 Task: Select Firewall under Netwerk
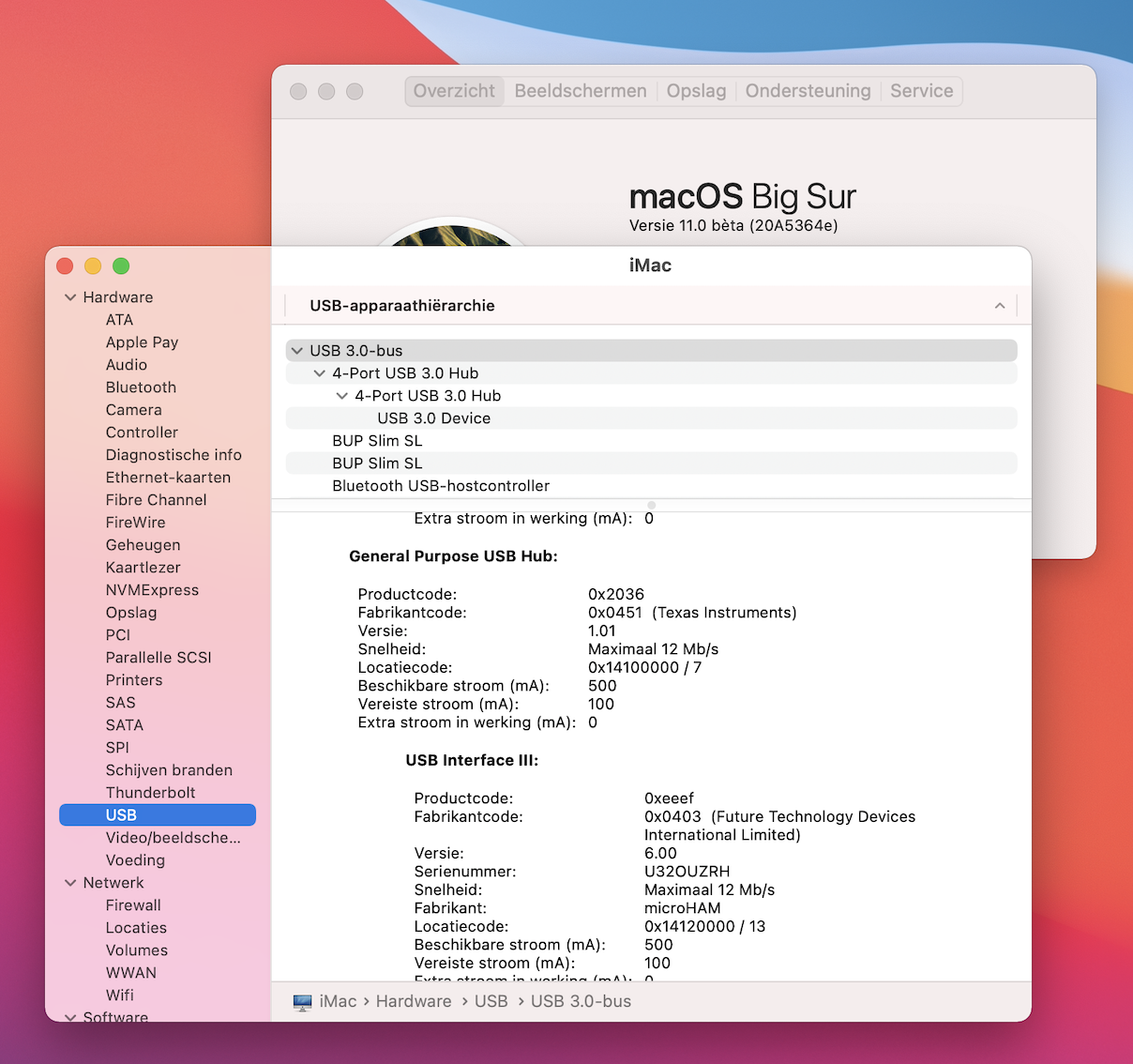133,905
